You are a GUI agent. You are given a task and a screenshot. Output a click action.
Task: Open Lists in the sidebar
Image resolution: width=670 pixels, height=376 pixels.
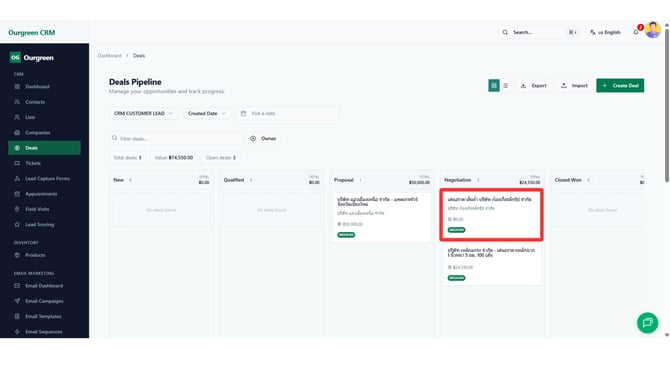tap(30, 117)
